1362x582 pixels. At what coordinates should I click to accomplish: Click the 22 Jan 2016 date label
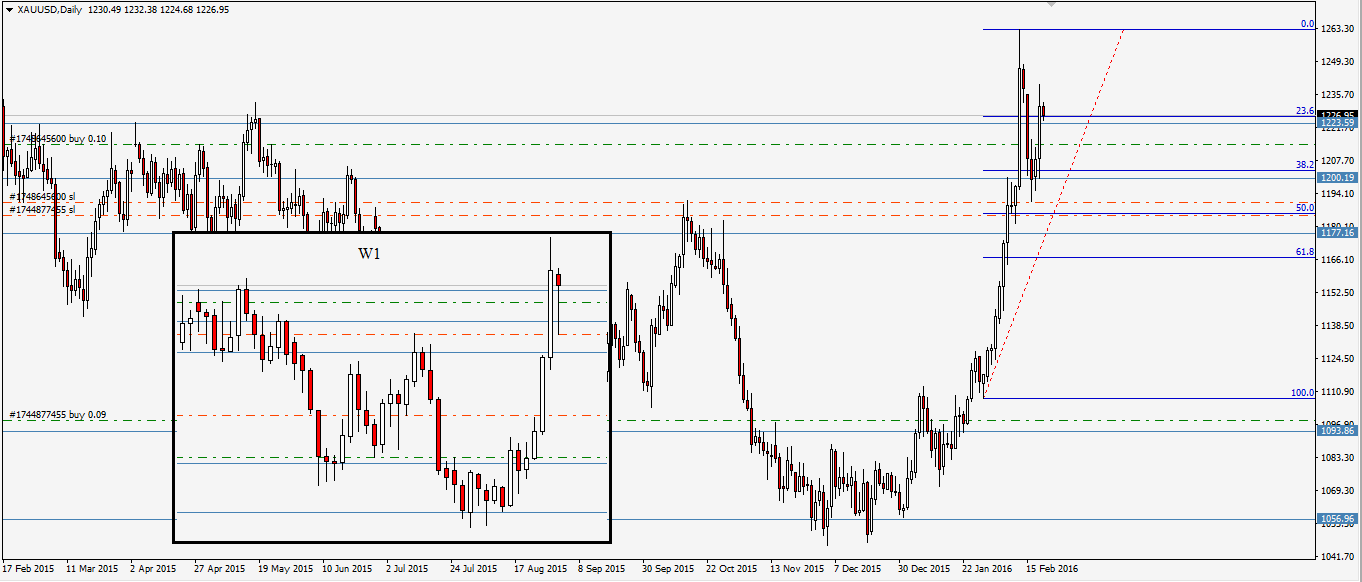[x=986, y=569]
